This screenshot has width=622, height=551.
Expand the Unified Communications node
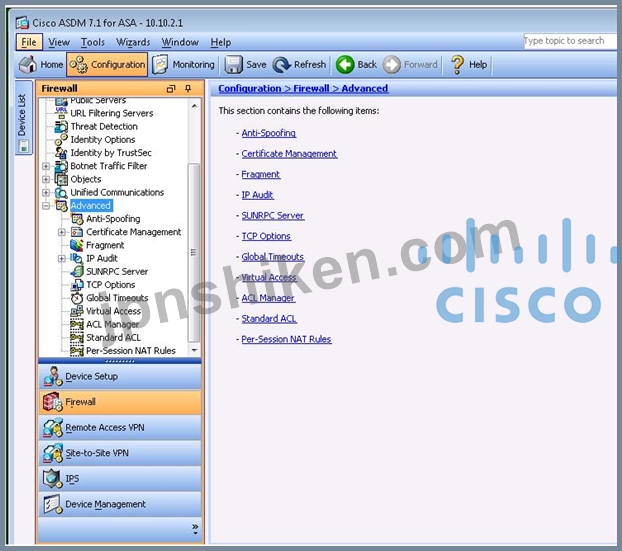46,192
